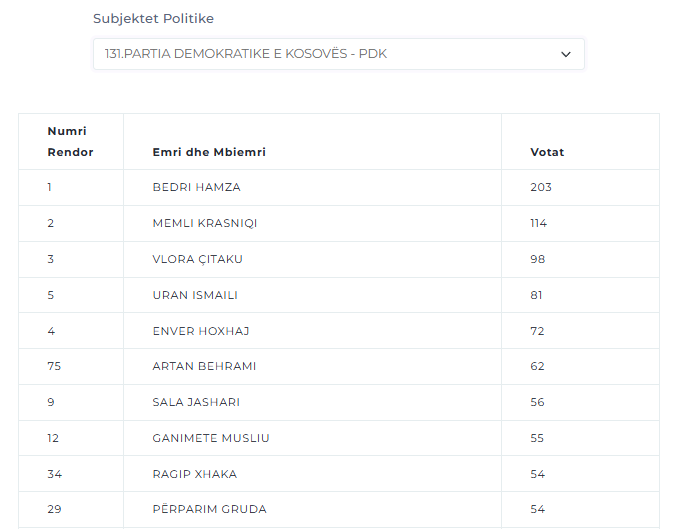The image size is (679, 529).
Task: Click the 203 votes cell
Action: [x=541, y=187]
